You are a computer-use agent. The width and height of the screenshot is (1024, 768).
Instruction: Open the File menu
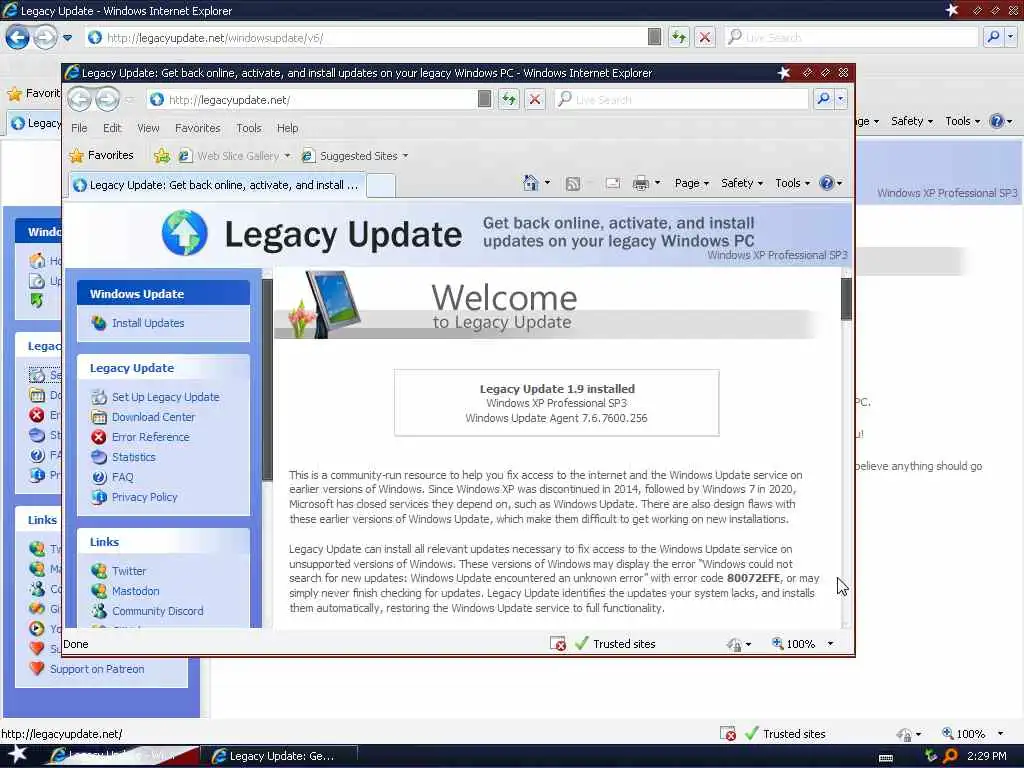pos(79,128)
